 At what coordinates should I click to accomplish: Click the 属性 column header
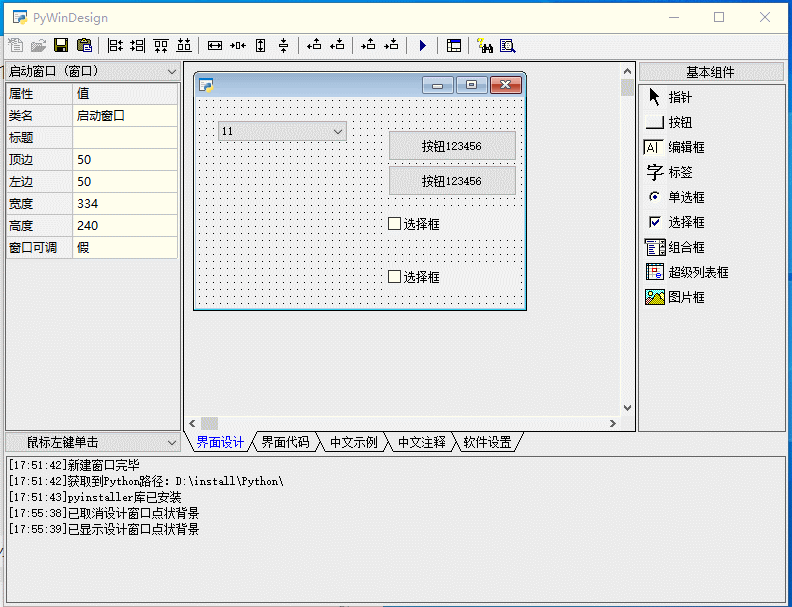(39, 93)
